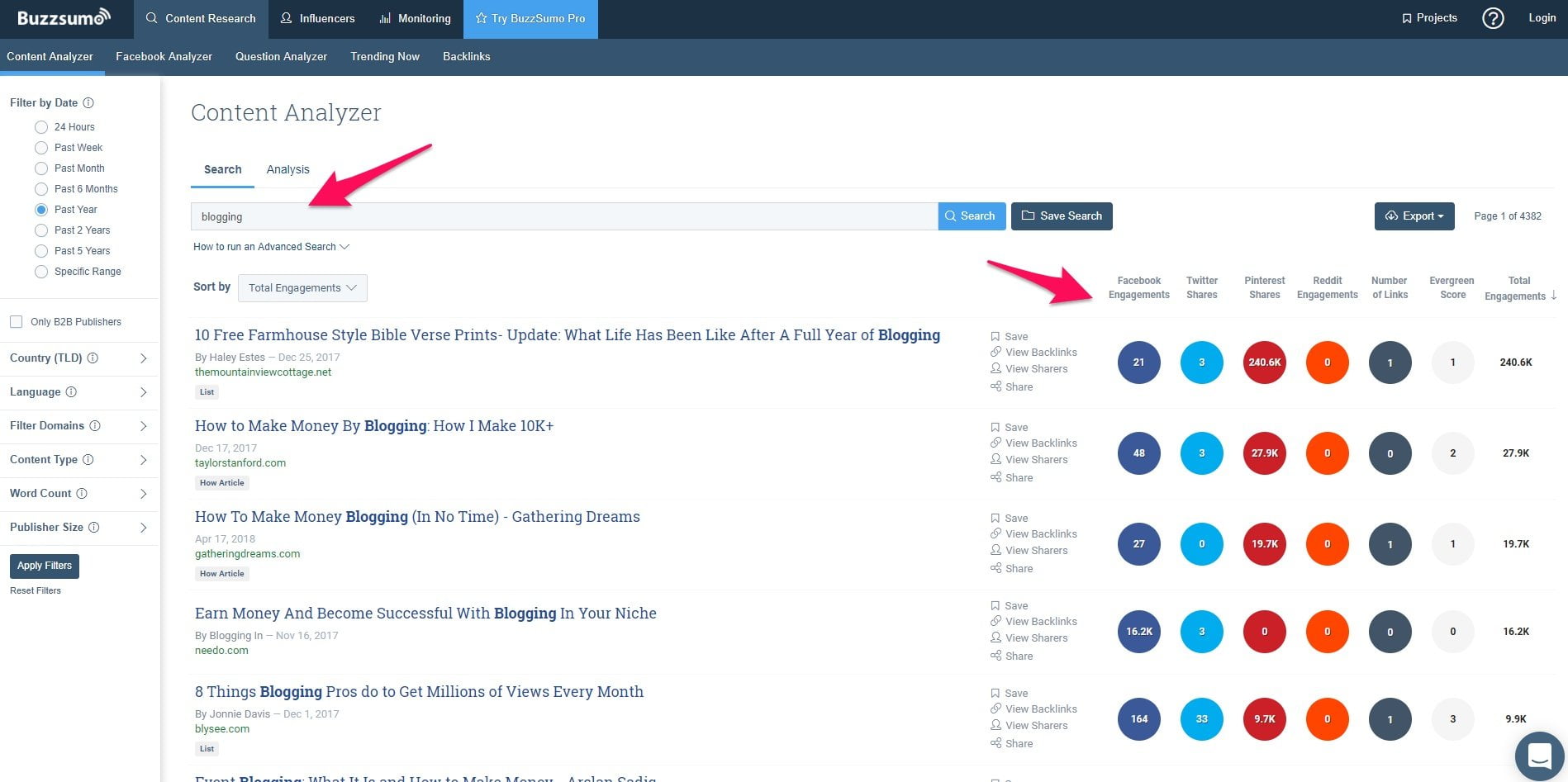Click info icon next to Filter by Date

(88, 102)
